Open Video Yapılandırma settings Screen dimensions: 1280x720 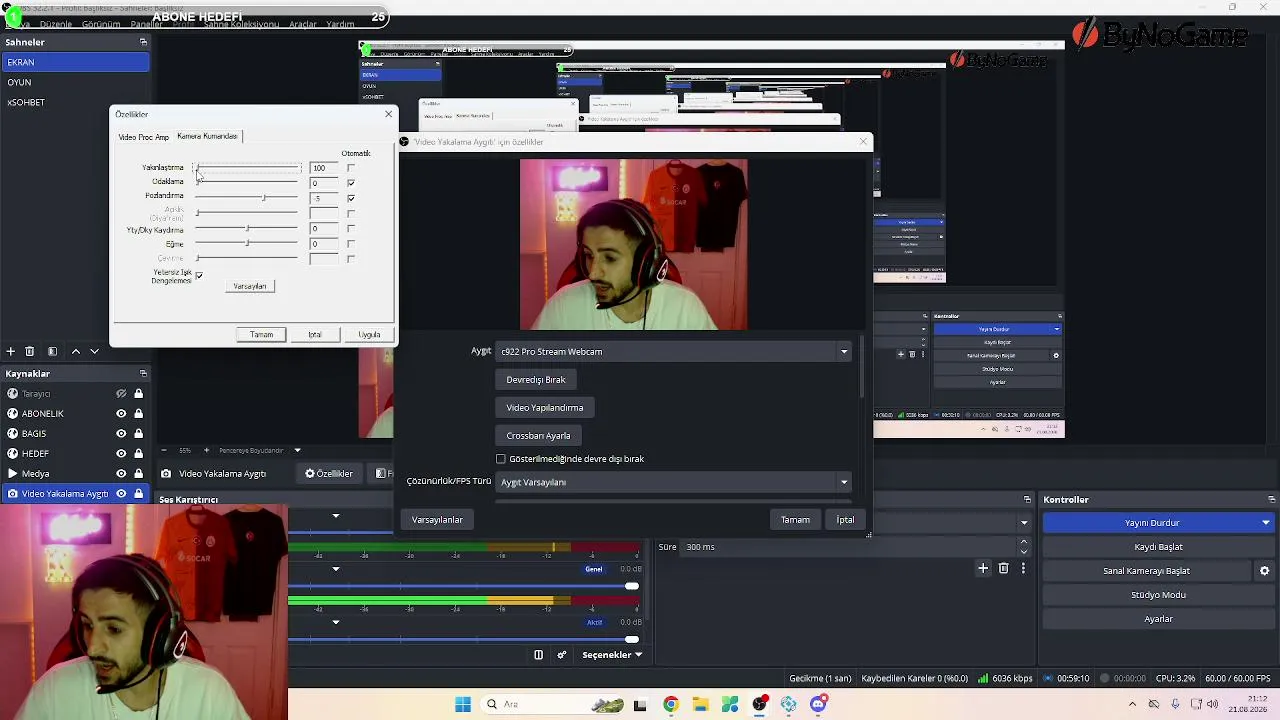pos(545,408)
